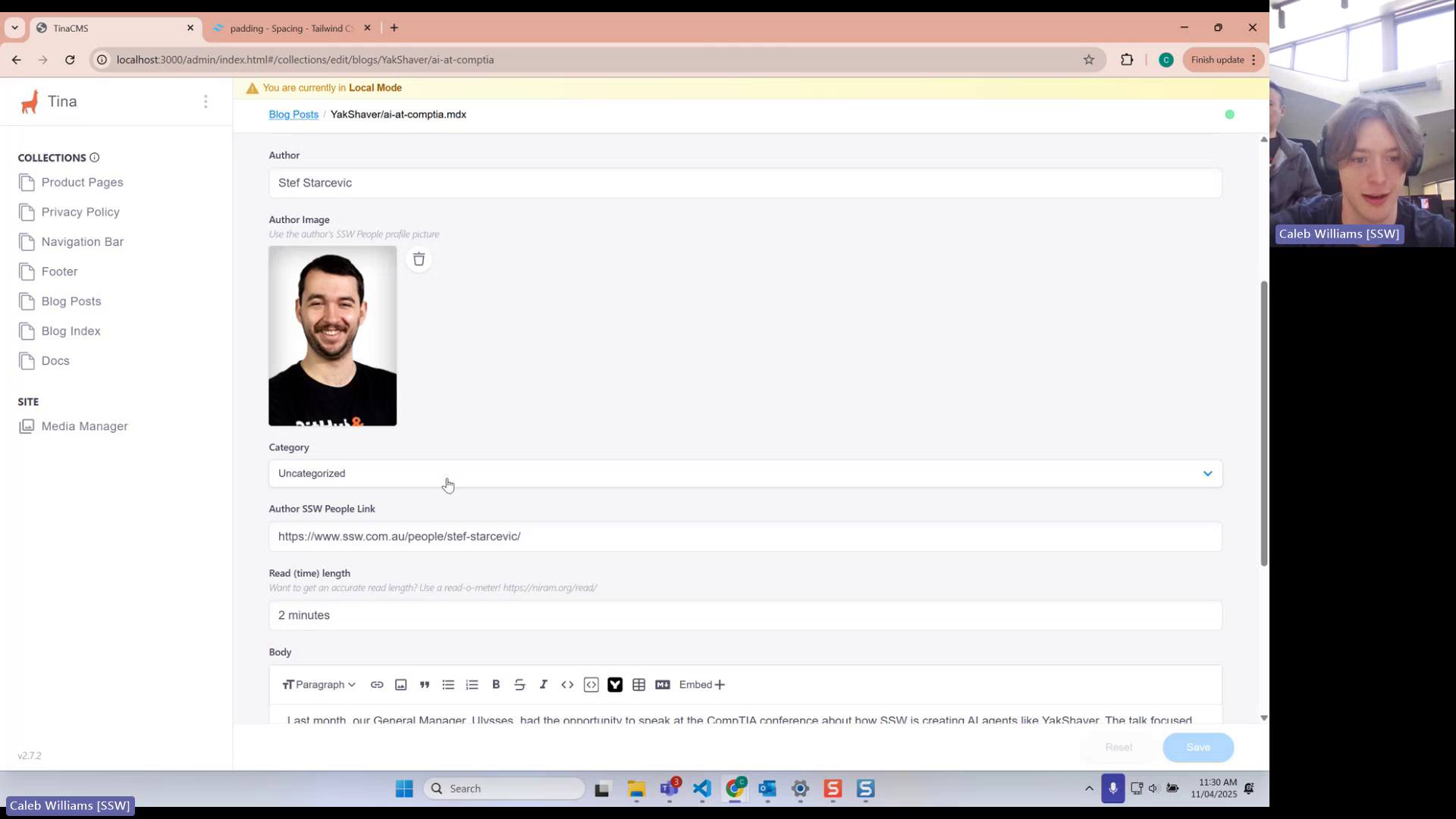Image resolution: width=1456 pixels, height=819 pixels.
Task: Click the Read time length field
Action: point(745,615)
